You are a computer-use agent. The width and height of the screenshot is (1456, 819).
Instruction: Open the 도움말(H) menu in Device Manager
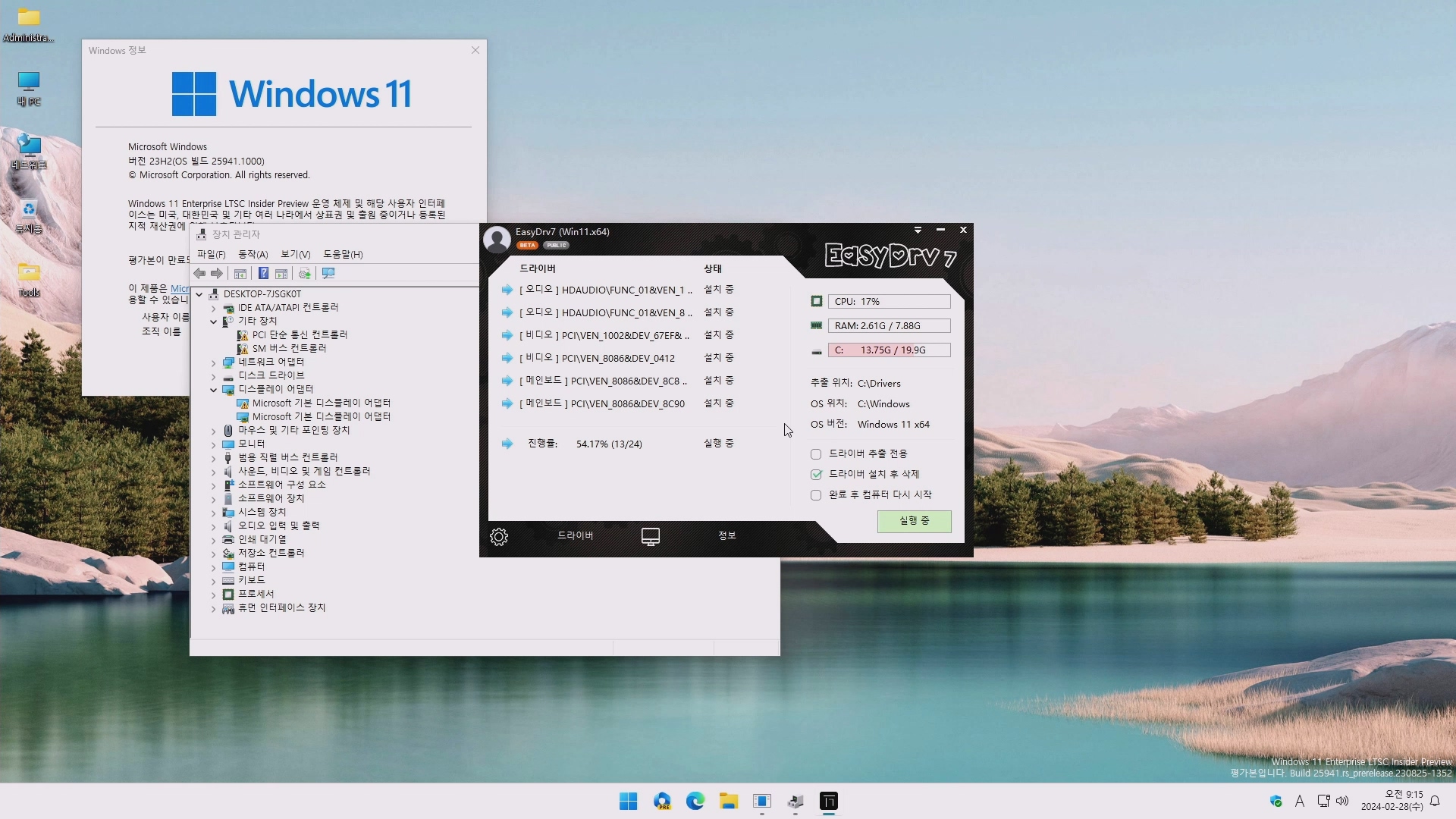pos(344,255)
